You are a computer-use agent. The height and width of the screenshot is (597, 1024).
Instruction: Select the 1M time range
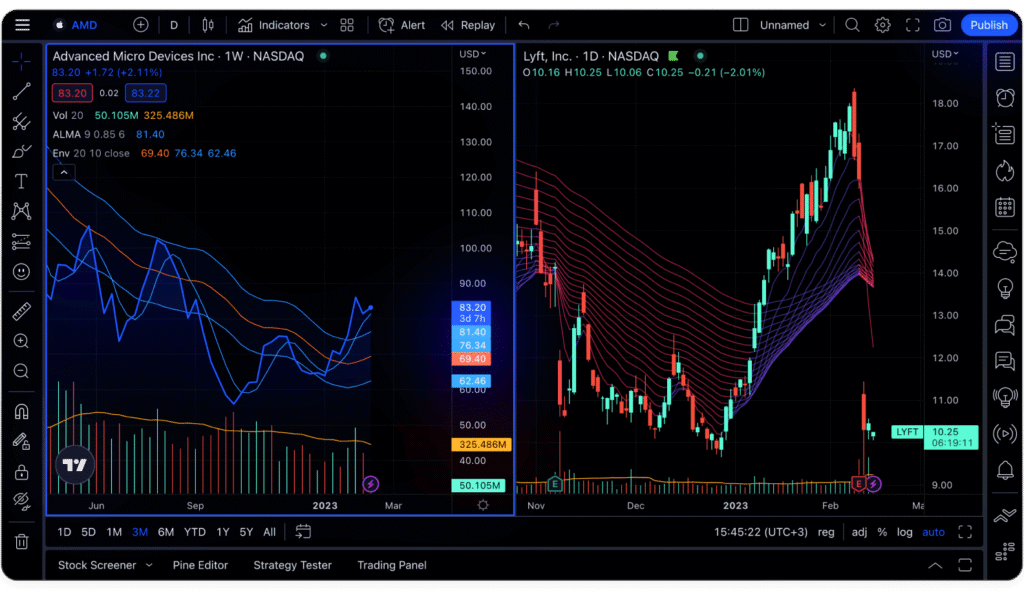click(x=114, y=532)
